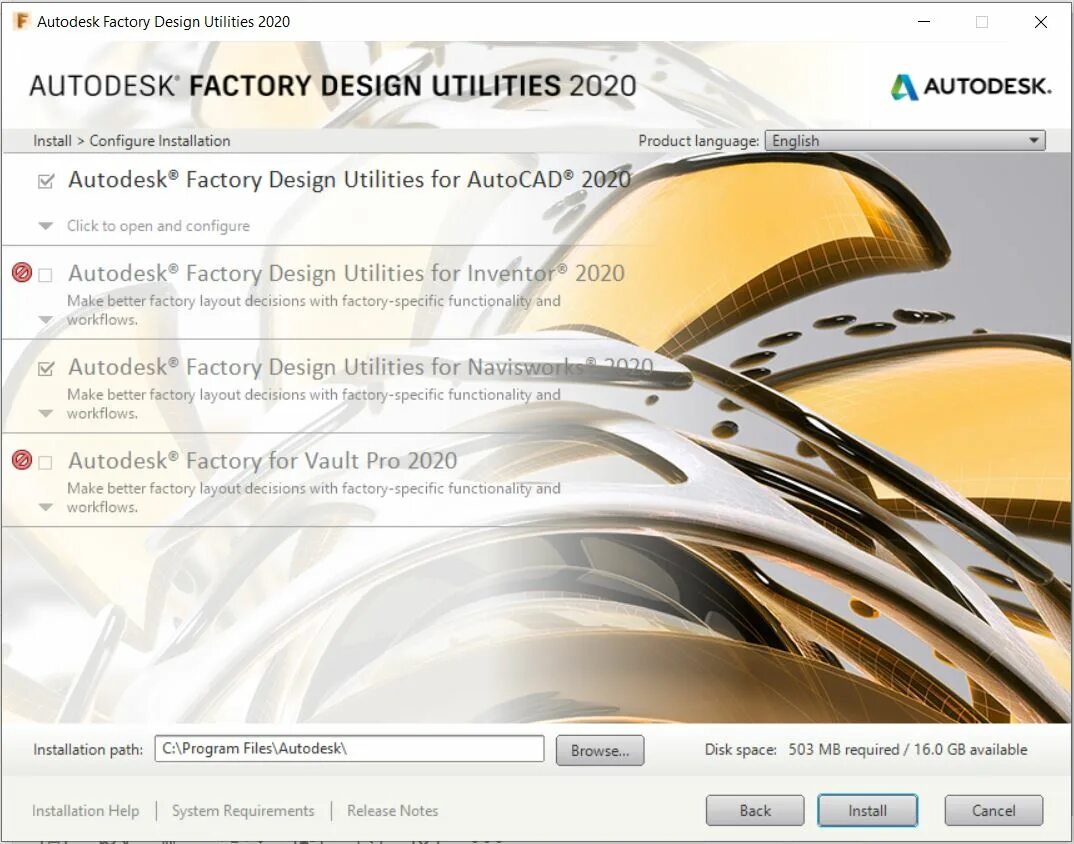Click 'Install > Configure Installation' breadcrumb text

[132, 140]
